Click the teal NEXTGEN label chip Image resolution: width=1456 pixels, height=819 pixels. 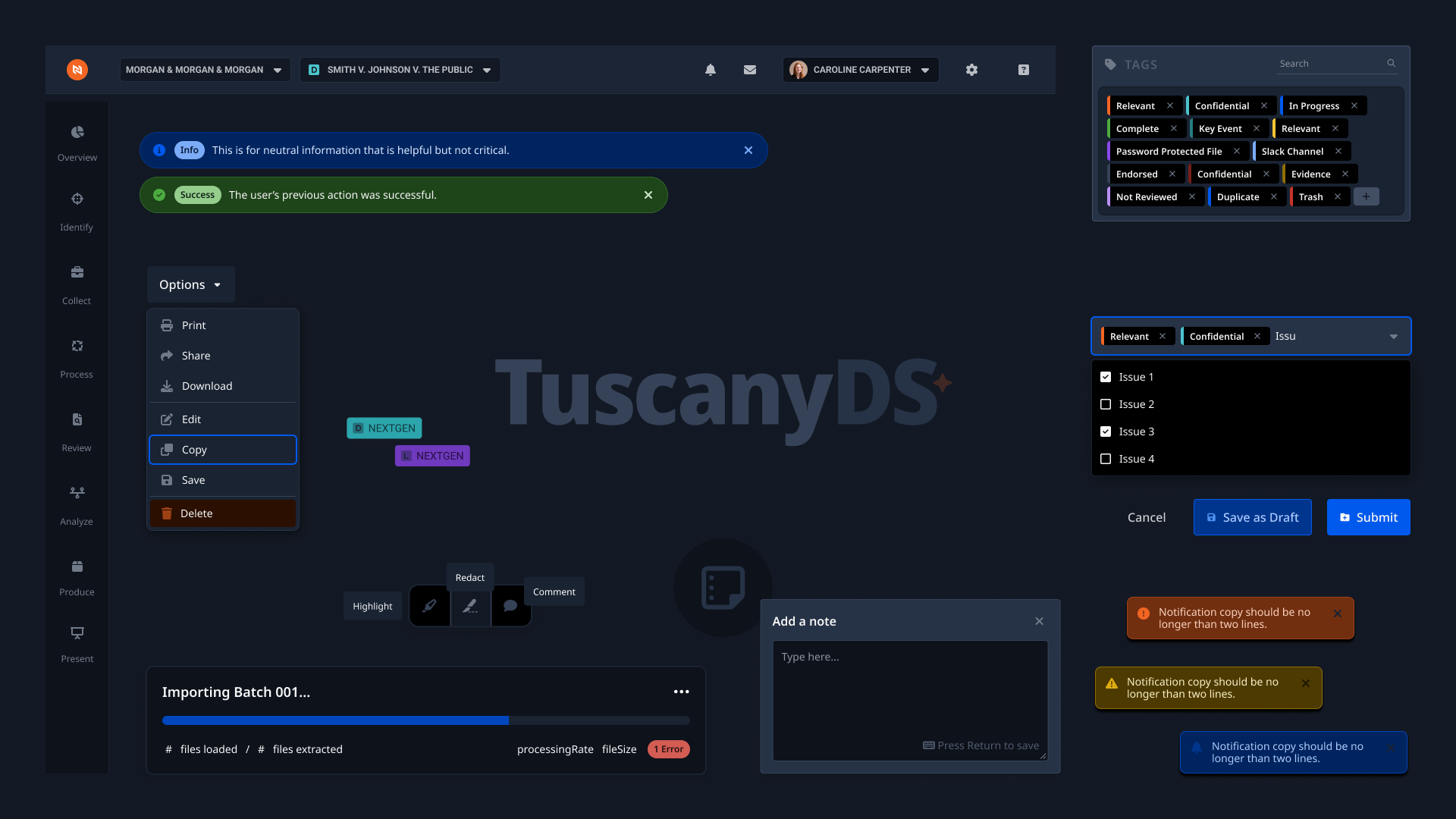[x=384, y=428]
